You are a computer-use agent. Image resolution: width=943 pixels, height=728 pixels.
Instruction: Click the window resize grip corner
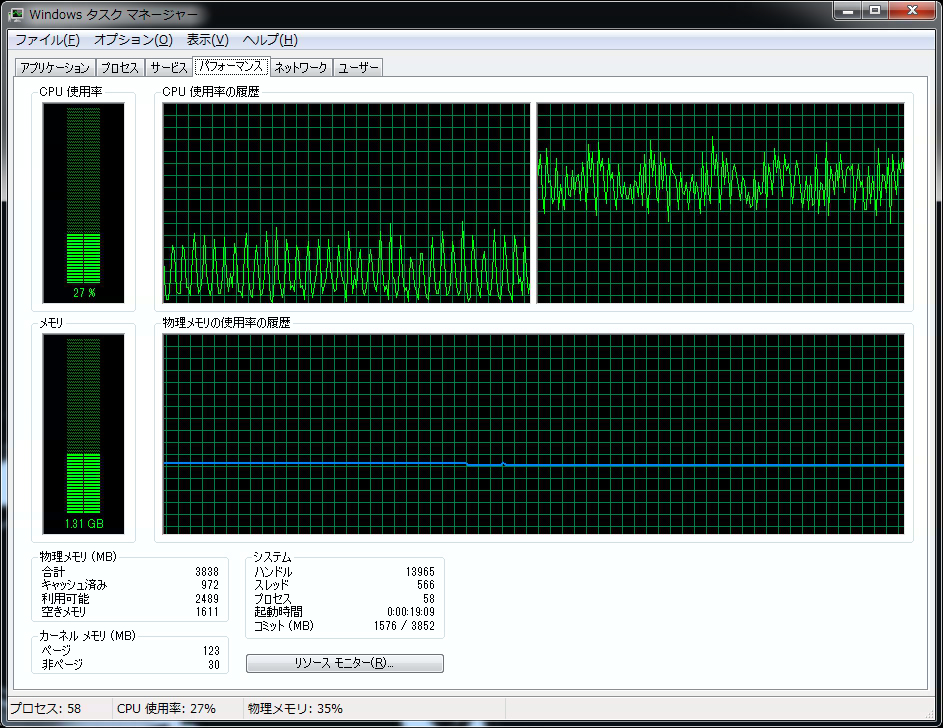pyautogui.click(x=930, y=713)
